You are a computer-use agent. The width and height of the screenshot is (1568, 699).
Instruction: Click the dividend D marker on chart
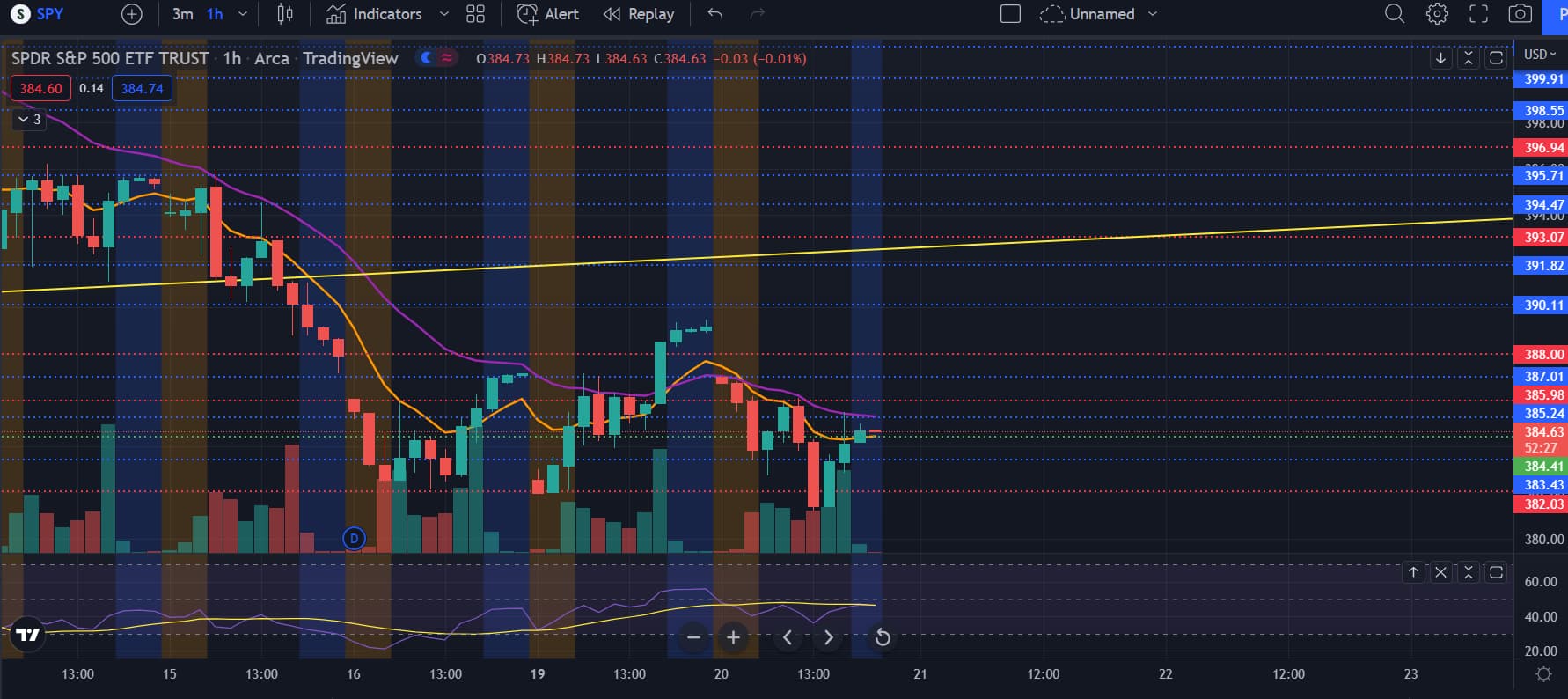(354, 538)
